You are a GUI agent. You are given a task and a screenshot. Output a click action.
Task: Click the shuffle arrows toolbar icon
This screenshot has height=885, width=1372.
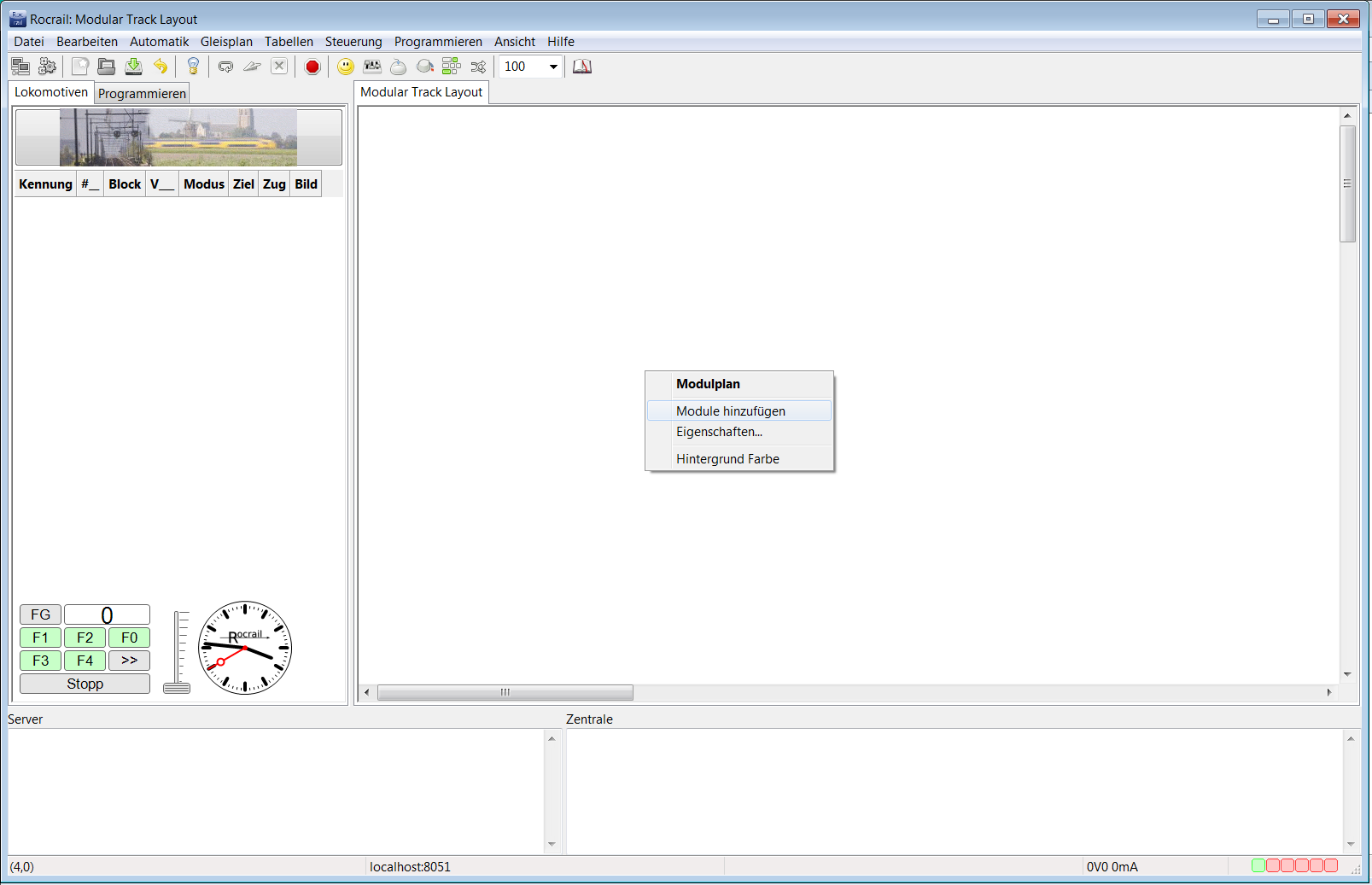[x=478, y=67]
